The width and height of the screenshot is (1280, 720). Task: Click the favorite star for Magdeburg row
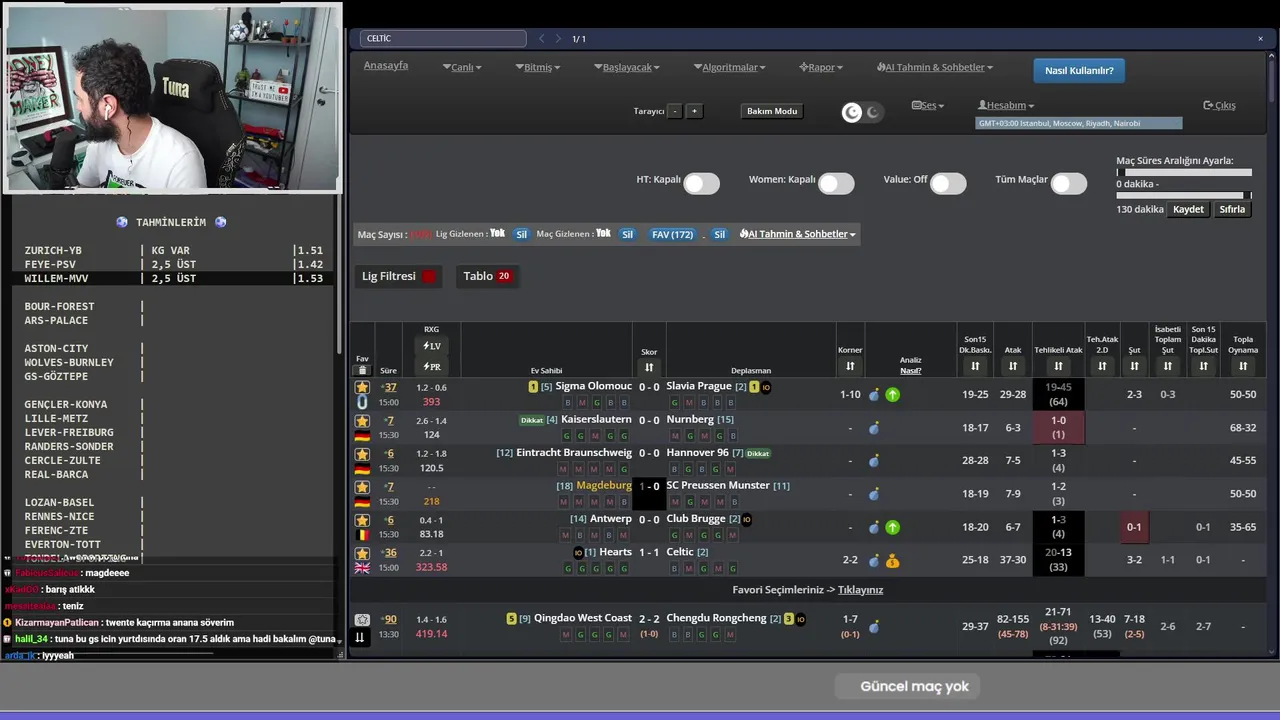362,487
